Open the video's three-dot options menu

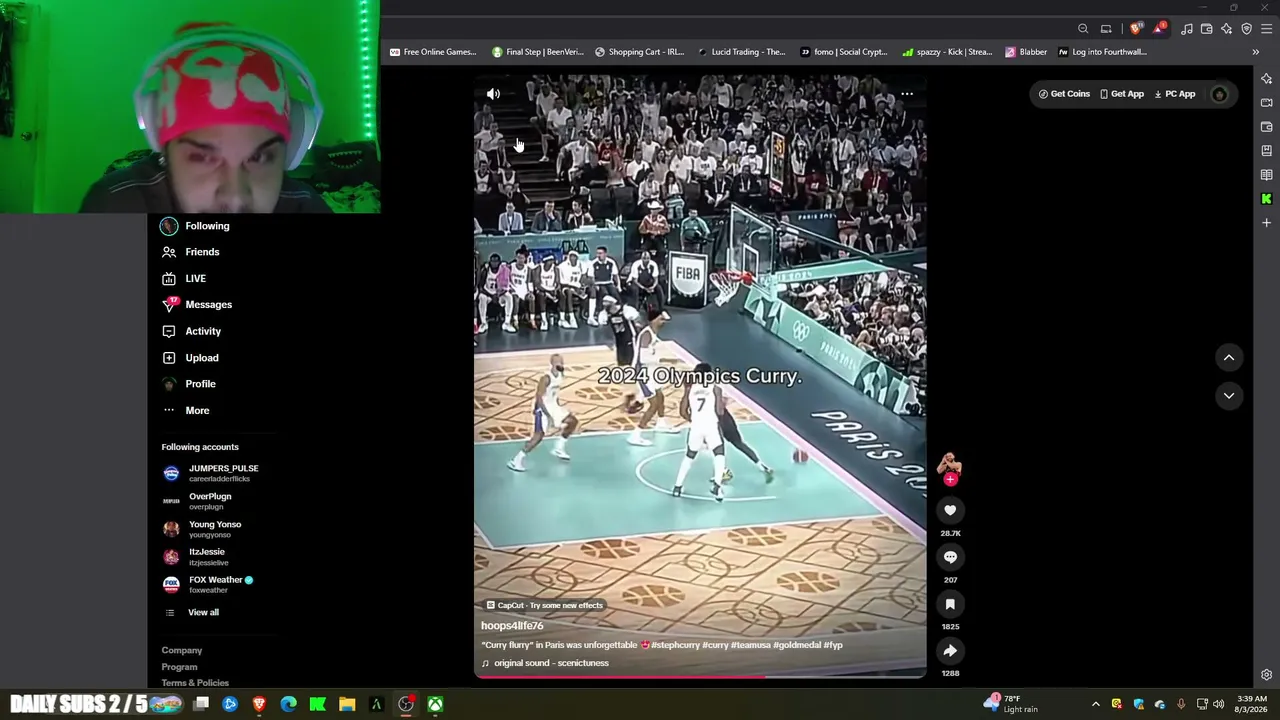pos(907,94)
